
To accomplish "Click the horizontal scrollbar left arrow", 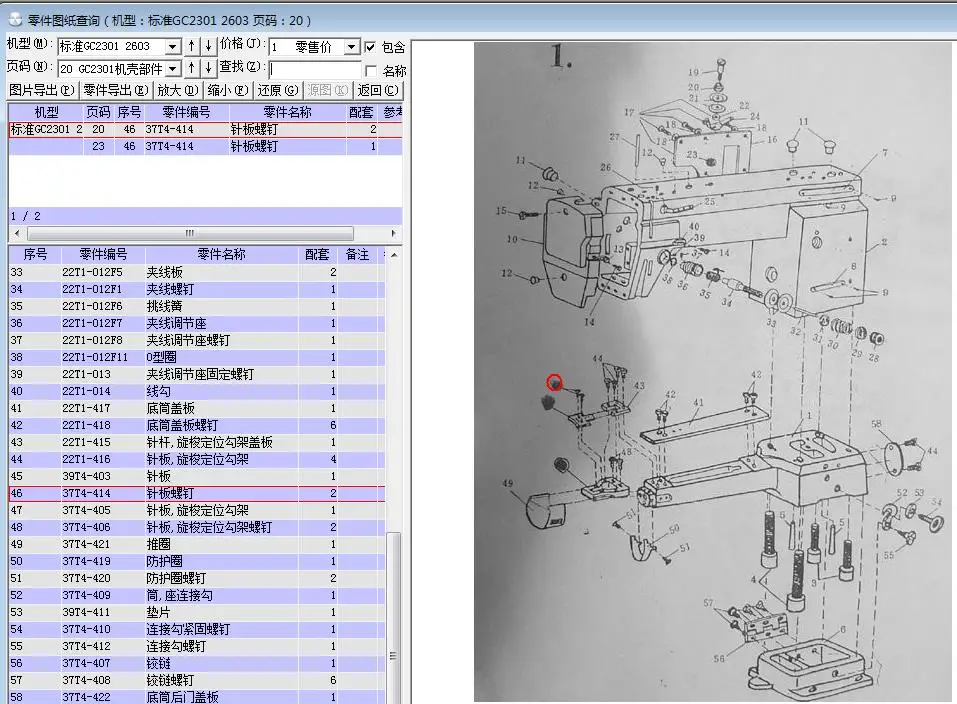I will click(x=17, y=233).
